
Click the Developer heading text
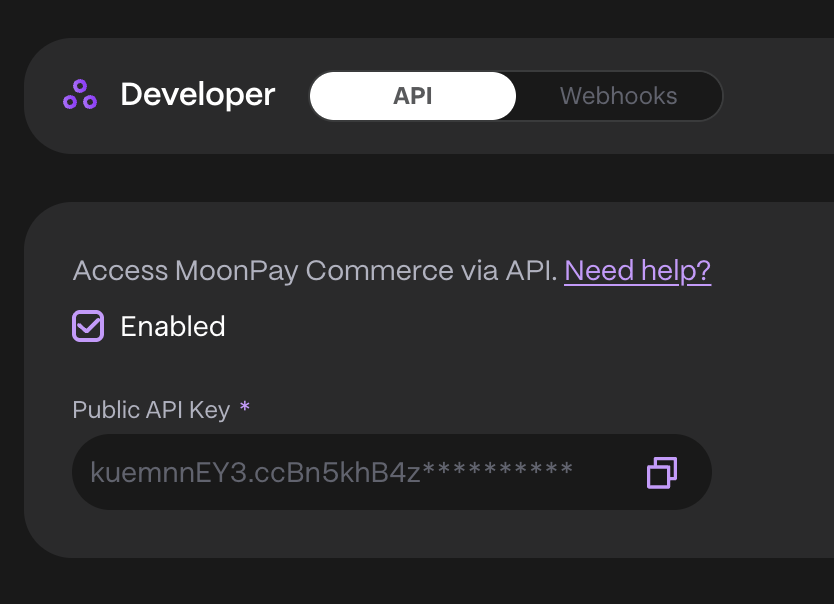198,95
